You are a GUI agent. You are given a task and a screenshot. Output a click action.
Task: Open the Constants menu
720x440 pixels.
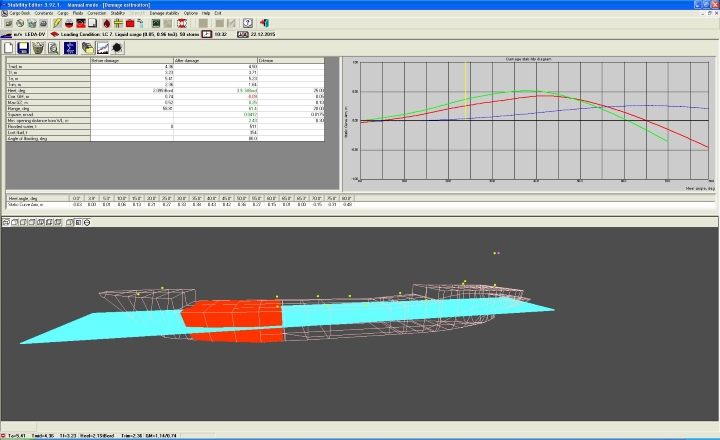pos(44,13)
